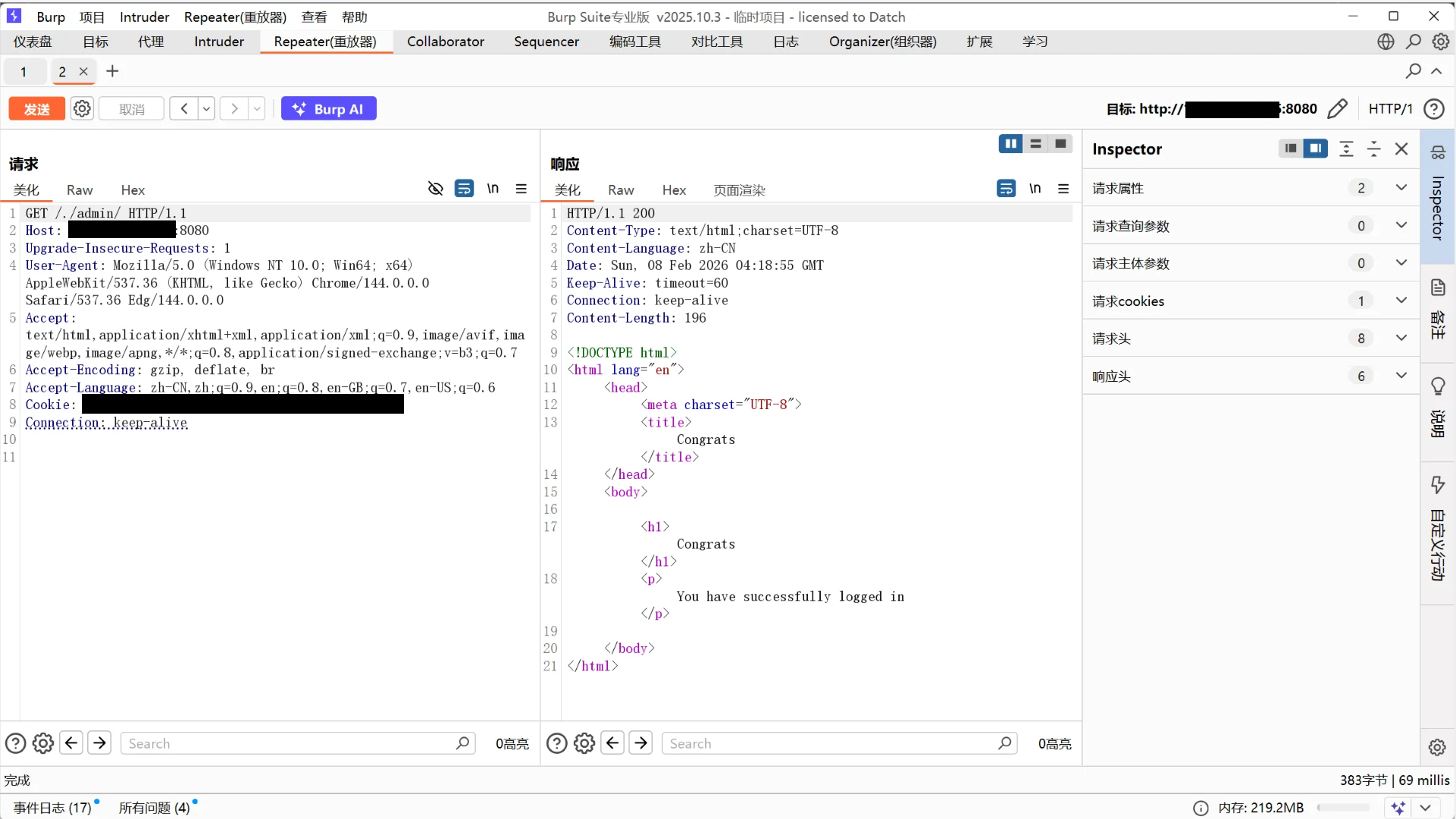Expand all Inspector sections
Screen dimensions: 1456x819
click(1346, 149)
